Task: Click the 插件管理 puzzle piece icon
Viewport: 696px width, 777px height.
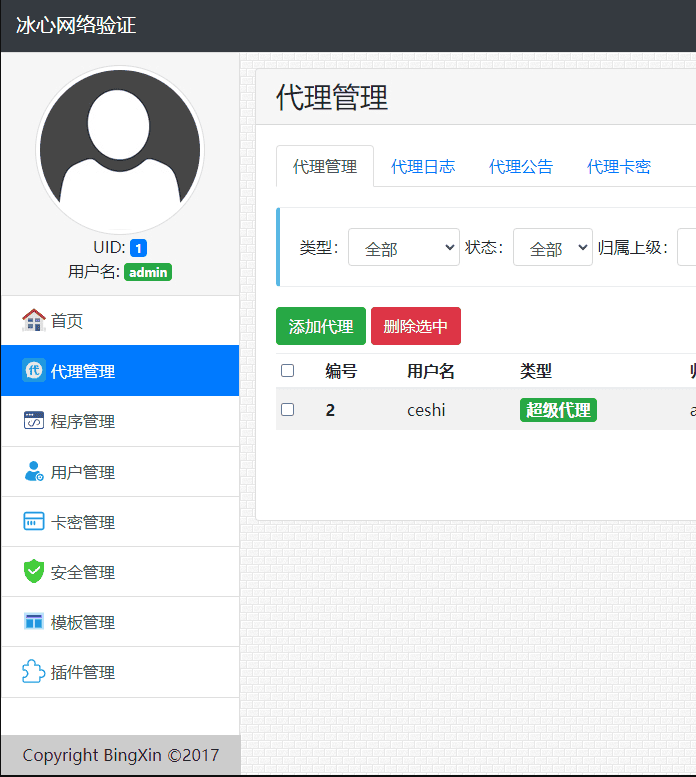Action: coord(34,672)
